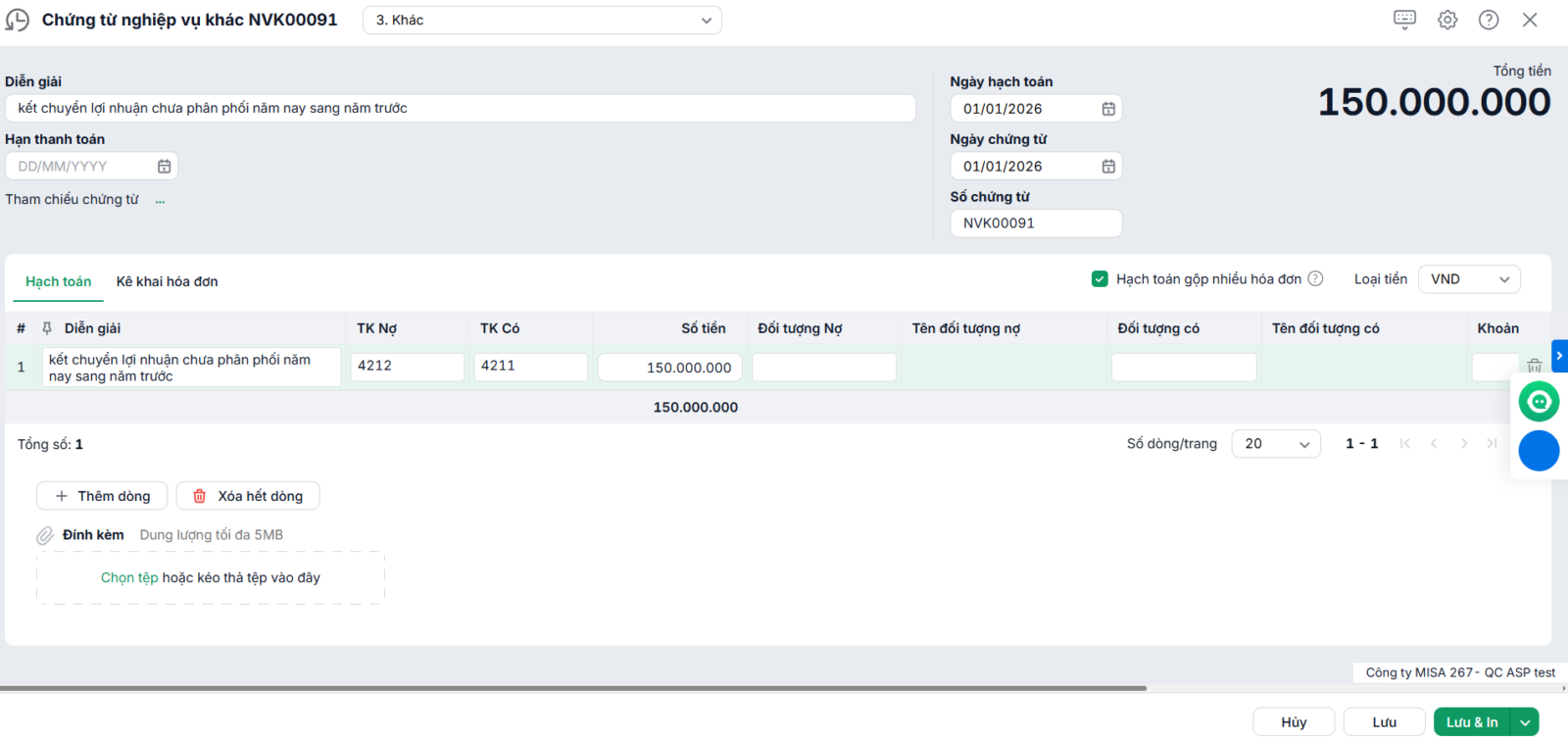The height and width of the screenshot is (741, 1568).
Task: Switch to the Kê khai hóa đơn tab
Action: (168, 281)
